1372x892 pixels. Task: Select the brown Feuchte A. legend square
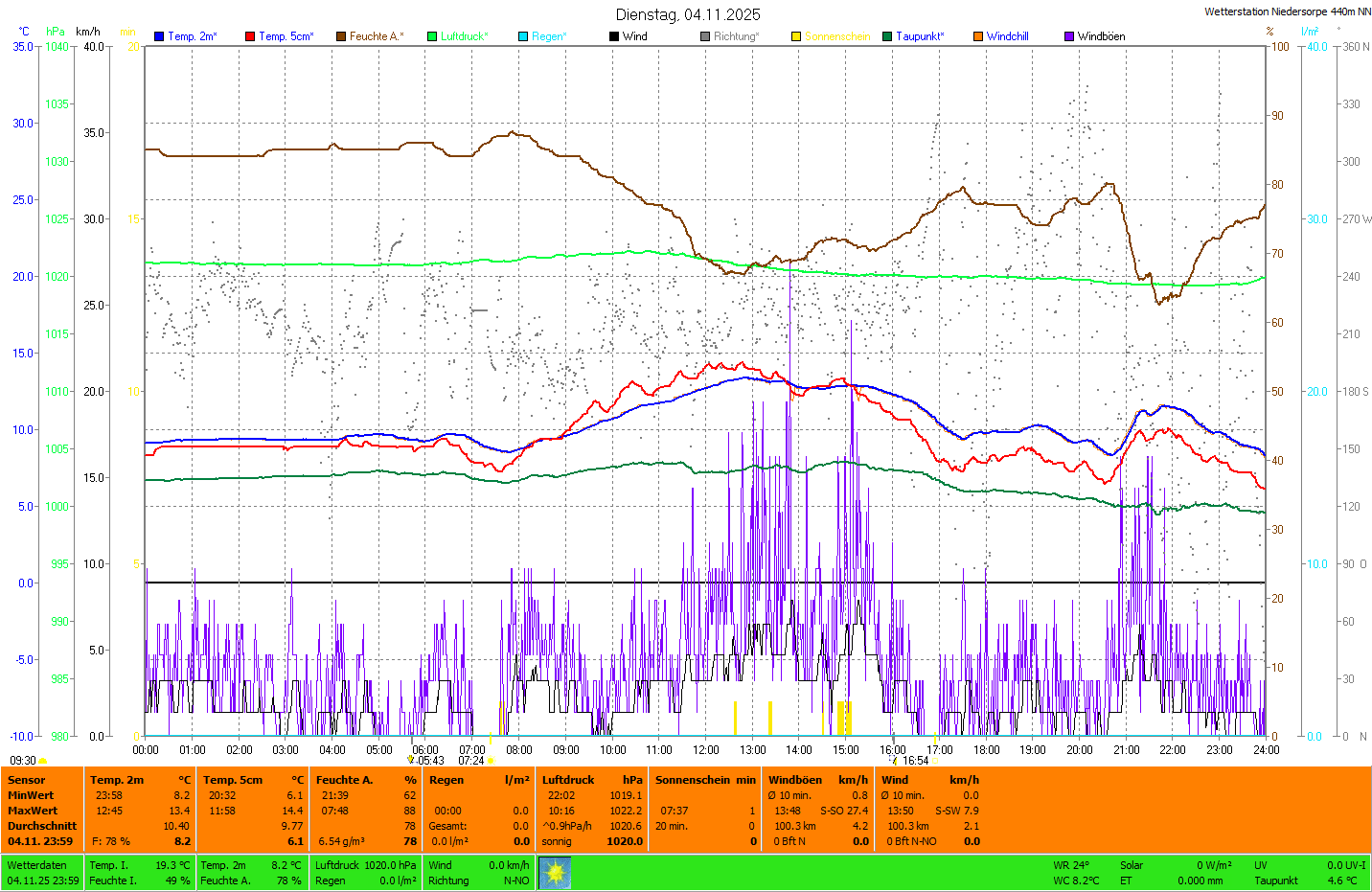click(341, 36)
